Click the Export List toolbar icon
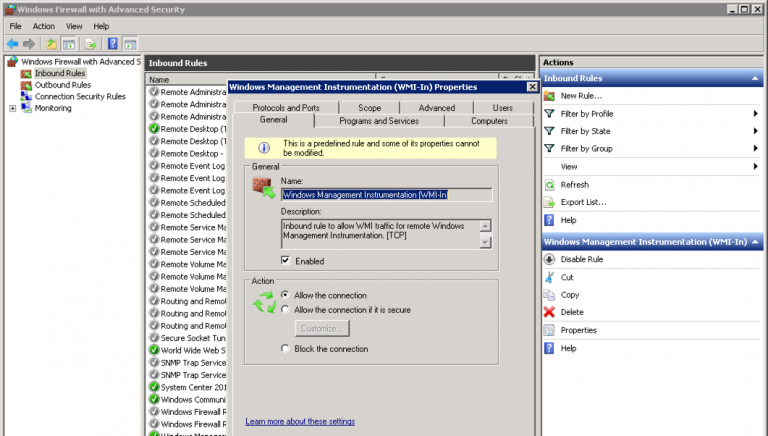Viewport: 768px width, 436px height. coord(91,44)
